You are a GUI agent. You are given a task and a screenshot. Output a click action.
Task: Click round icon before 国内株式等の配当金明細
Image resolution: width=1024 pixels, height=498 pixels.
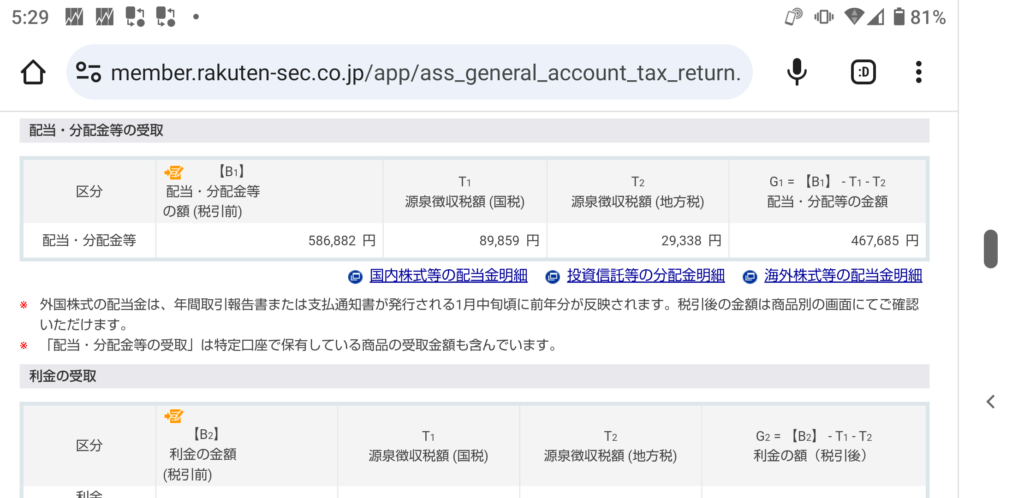coord(355,276)
